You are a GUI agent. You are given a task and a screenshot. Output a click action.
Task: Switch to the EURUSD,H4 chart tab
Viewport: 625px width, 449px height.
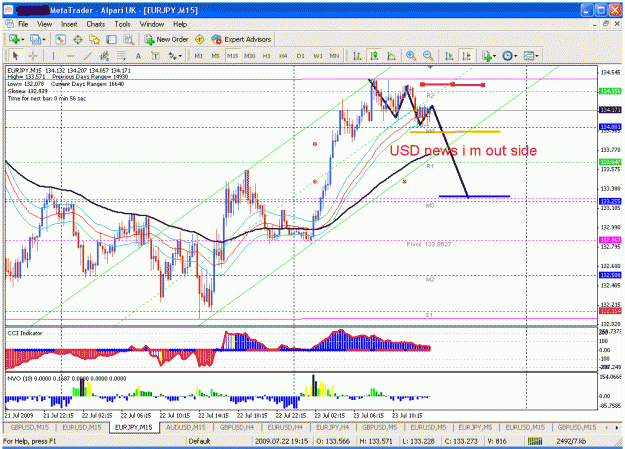point(285,427)
